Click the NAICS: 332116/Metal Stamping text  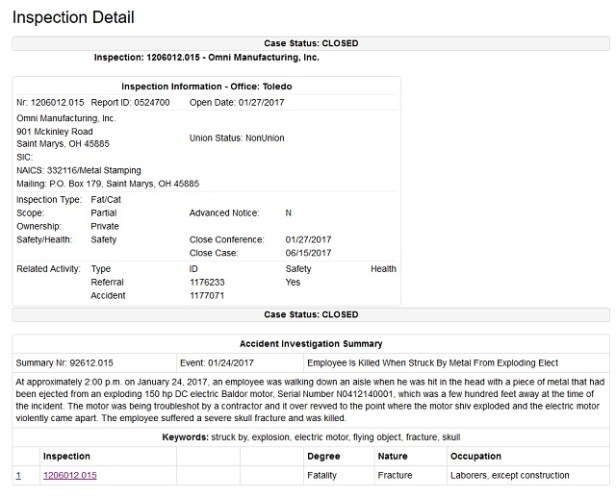(x=79, y=170)
